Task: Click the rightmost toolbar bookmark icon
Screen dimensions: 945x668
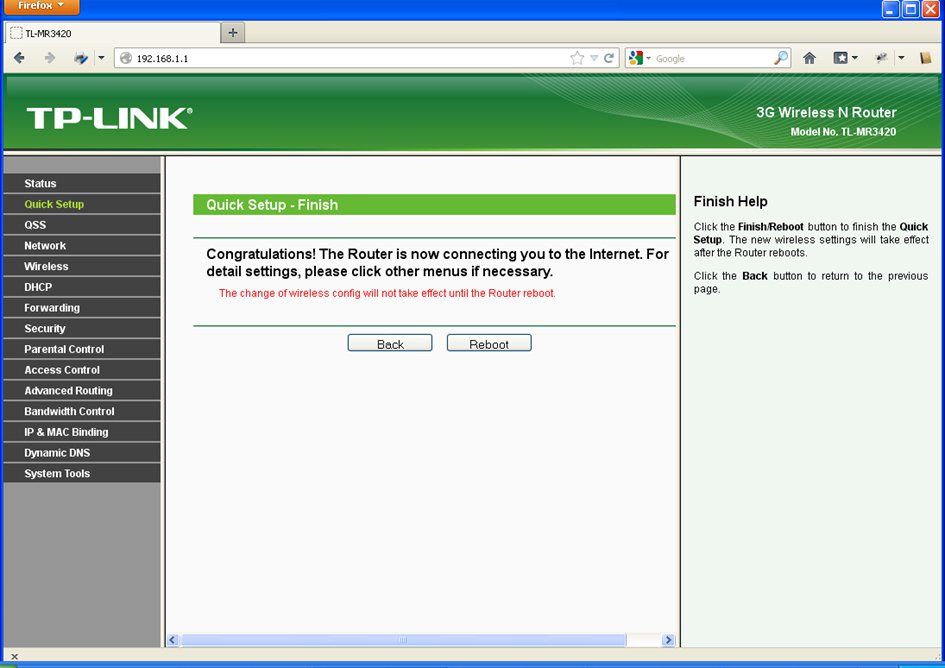Action: [x=926, y=58]
